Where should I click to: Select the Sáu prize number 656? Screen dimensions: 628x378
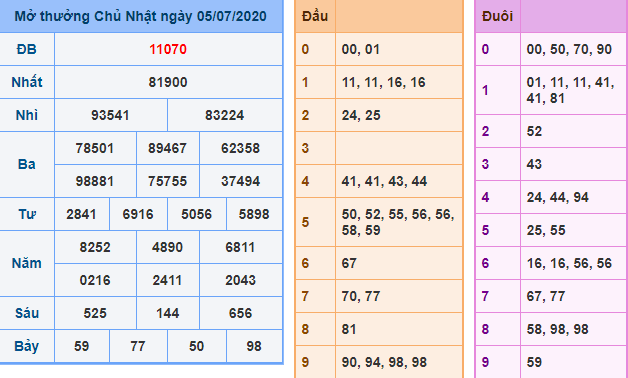pos(240,313)
